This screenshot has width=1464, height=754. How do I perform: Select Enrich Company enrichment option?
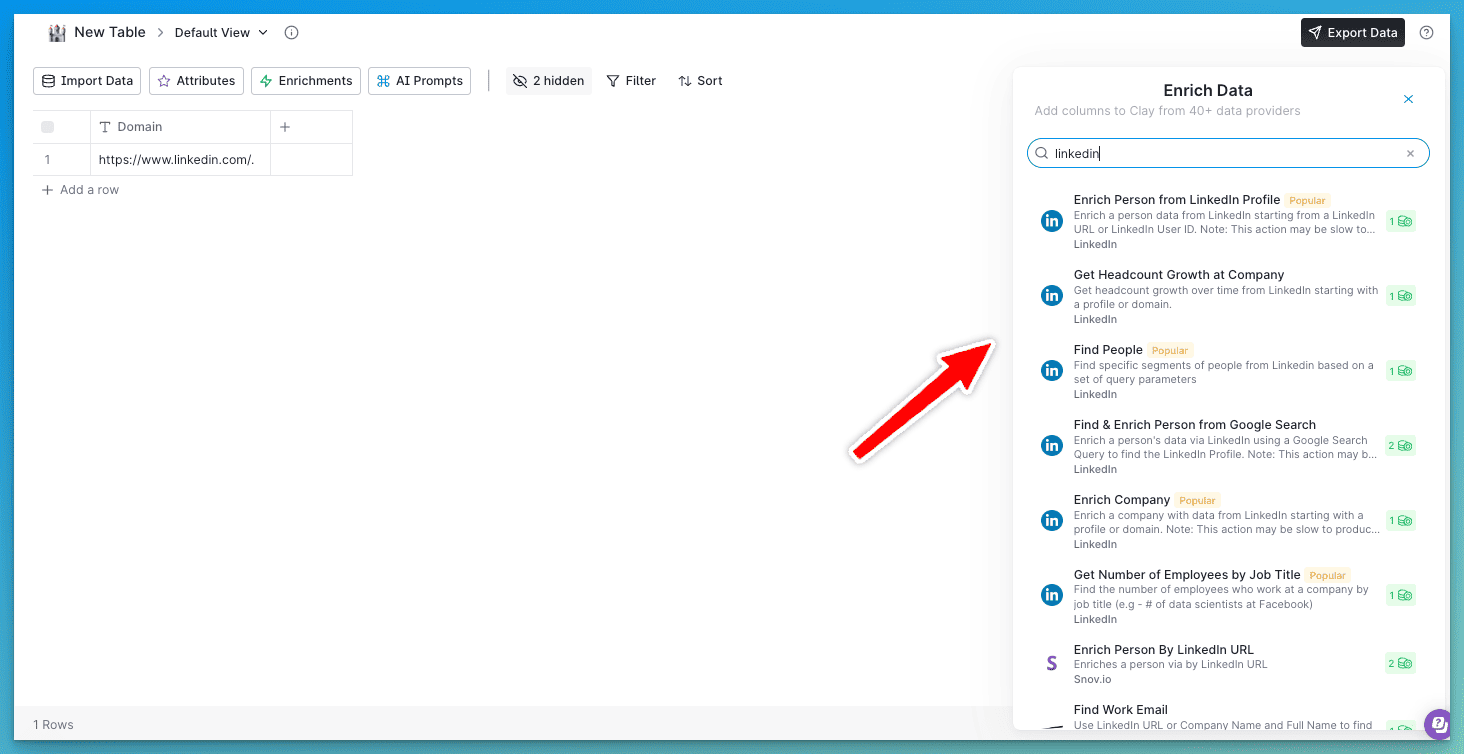pos(1121,500)
